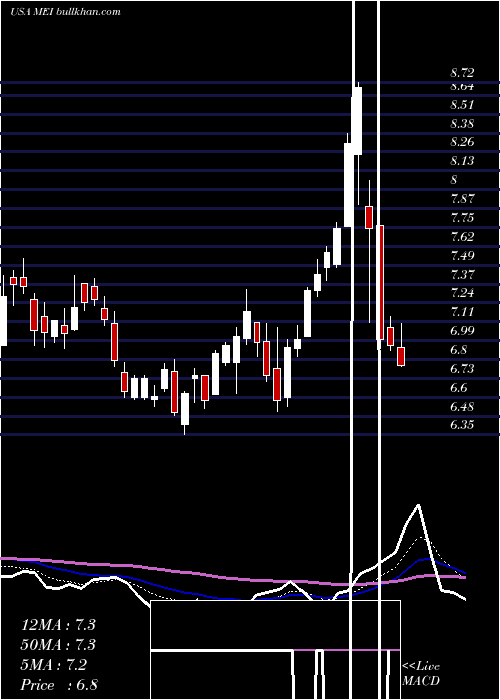
Task: Select the 8.26 price axis label
Action: click(462, 142)
